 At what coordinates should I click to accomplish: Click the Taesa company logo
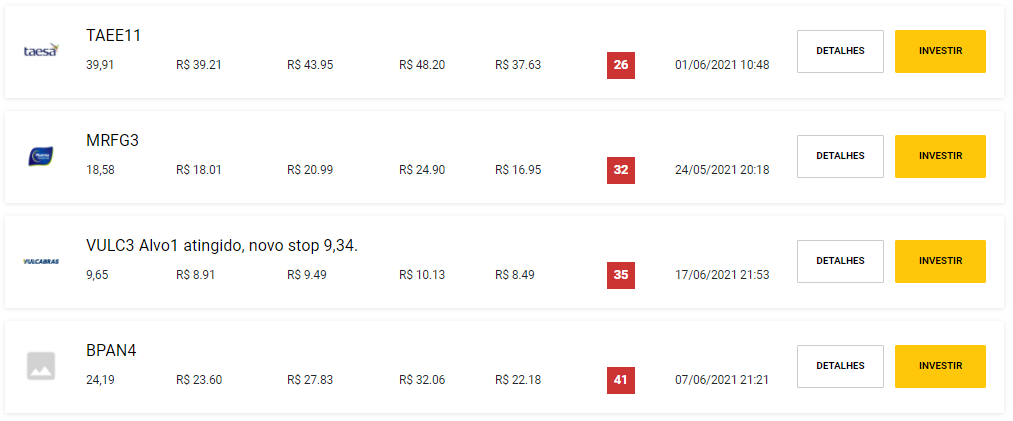tap(41, 51)
